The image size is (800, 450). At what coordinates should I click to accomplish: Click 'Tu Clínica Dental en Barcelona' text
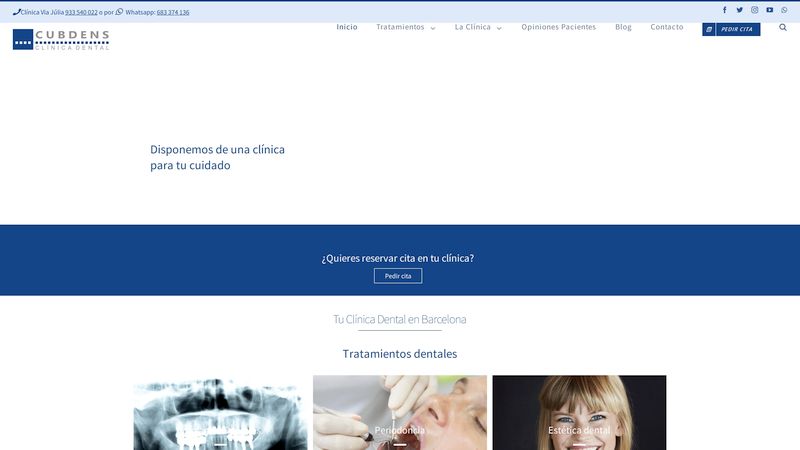(399, 319)
